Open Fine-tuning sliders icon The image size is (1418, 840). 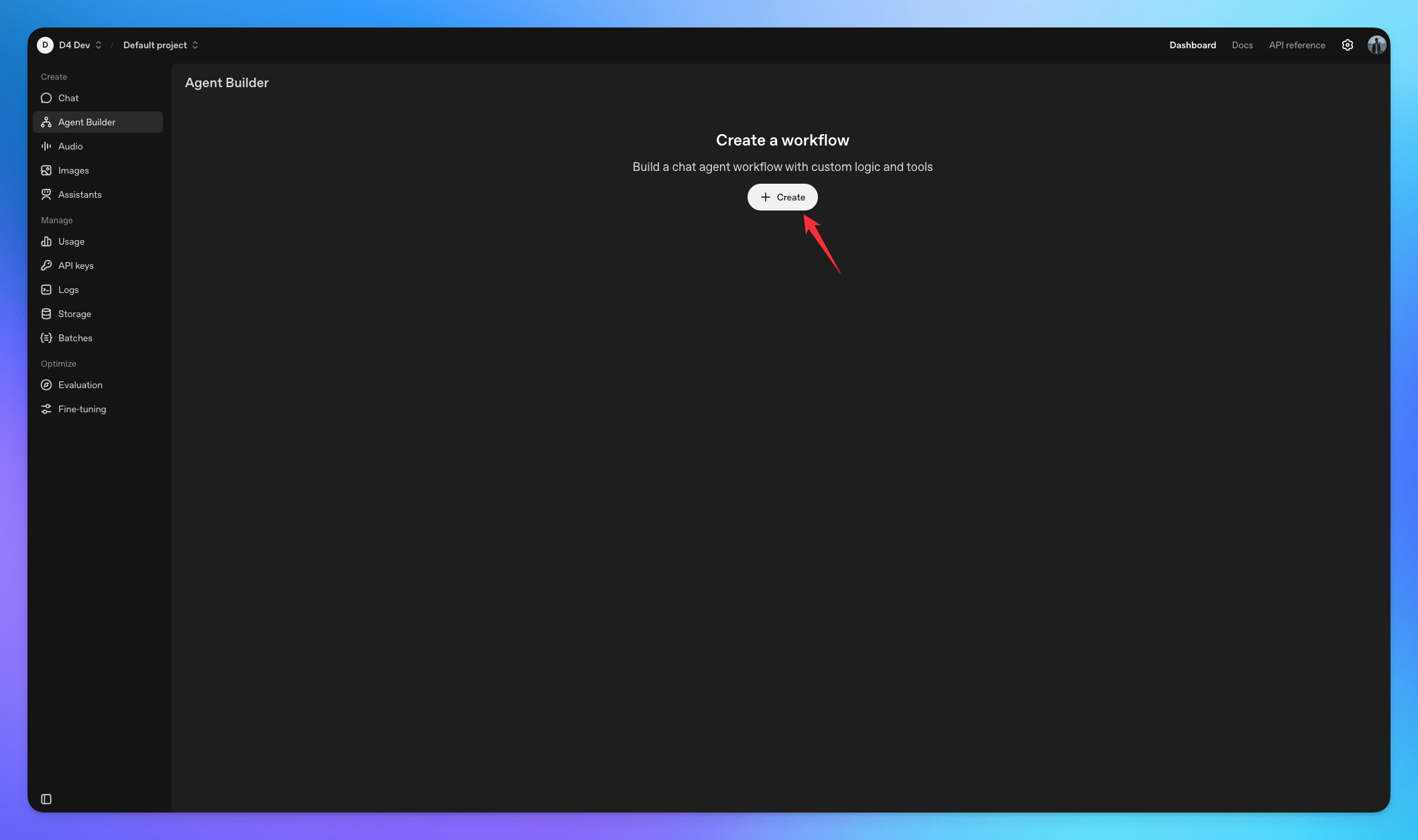pyautogui.click(x=46, y=409)
